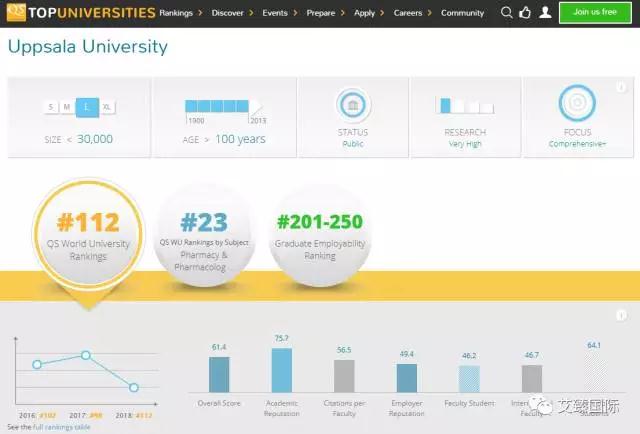Expand the Rankings menu
The height and width of the screenshot is (434, 640).
pos(180,13)
